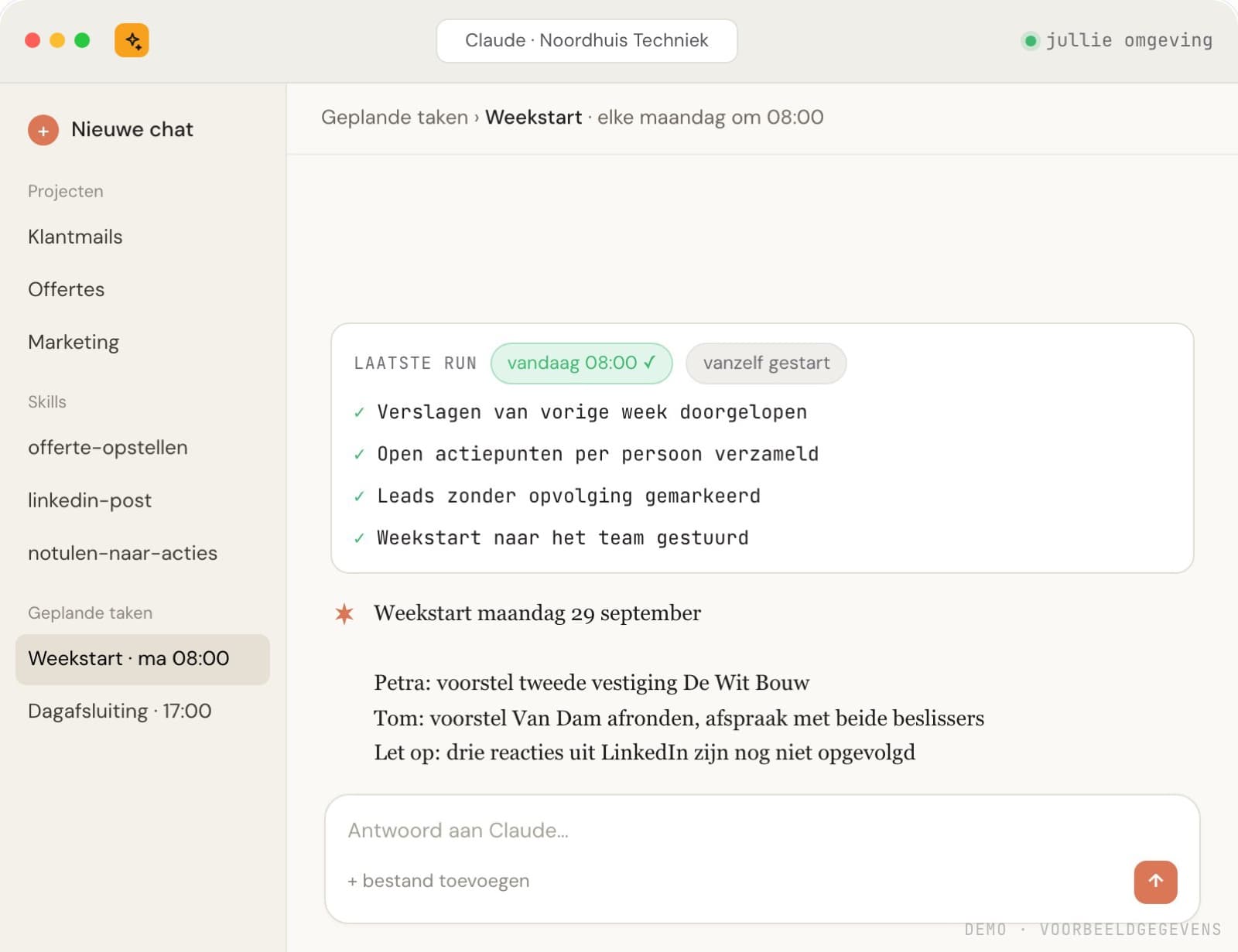Click bestand toevoegen to attach a file

[x=439, y=881]
